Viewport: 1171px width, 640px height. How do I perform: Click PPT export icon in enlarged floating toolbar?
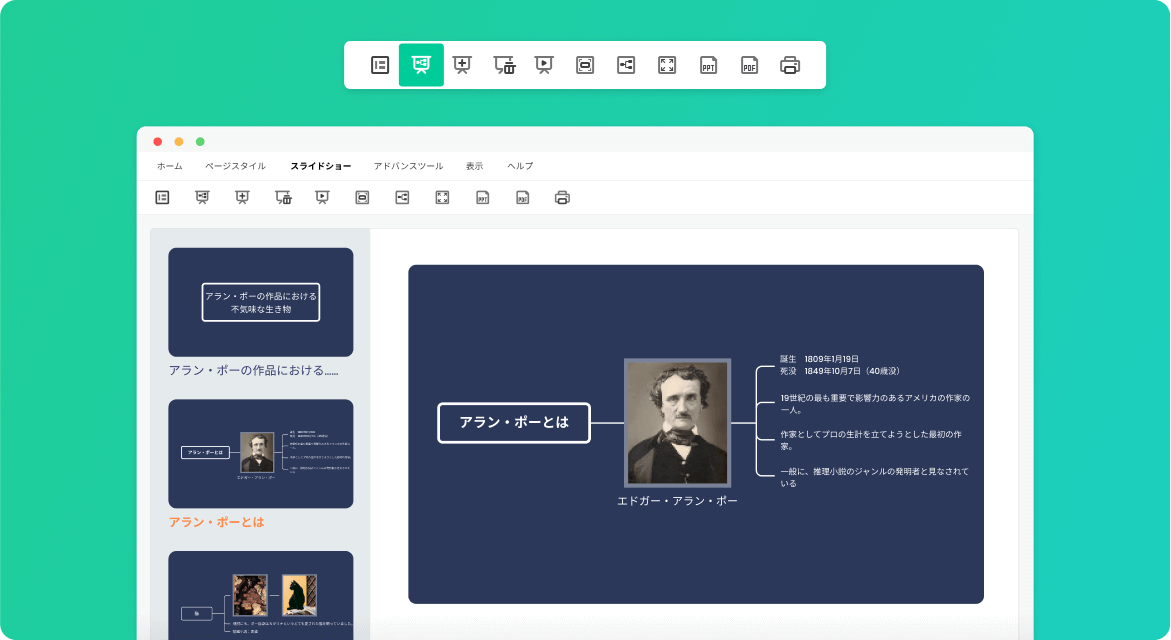[708, 65]
